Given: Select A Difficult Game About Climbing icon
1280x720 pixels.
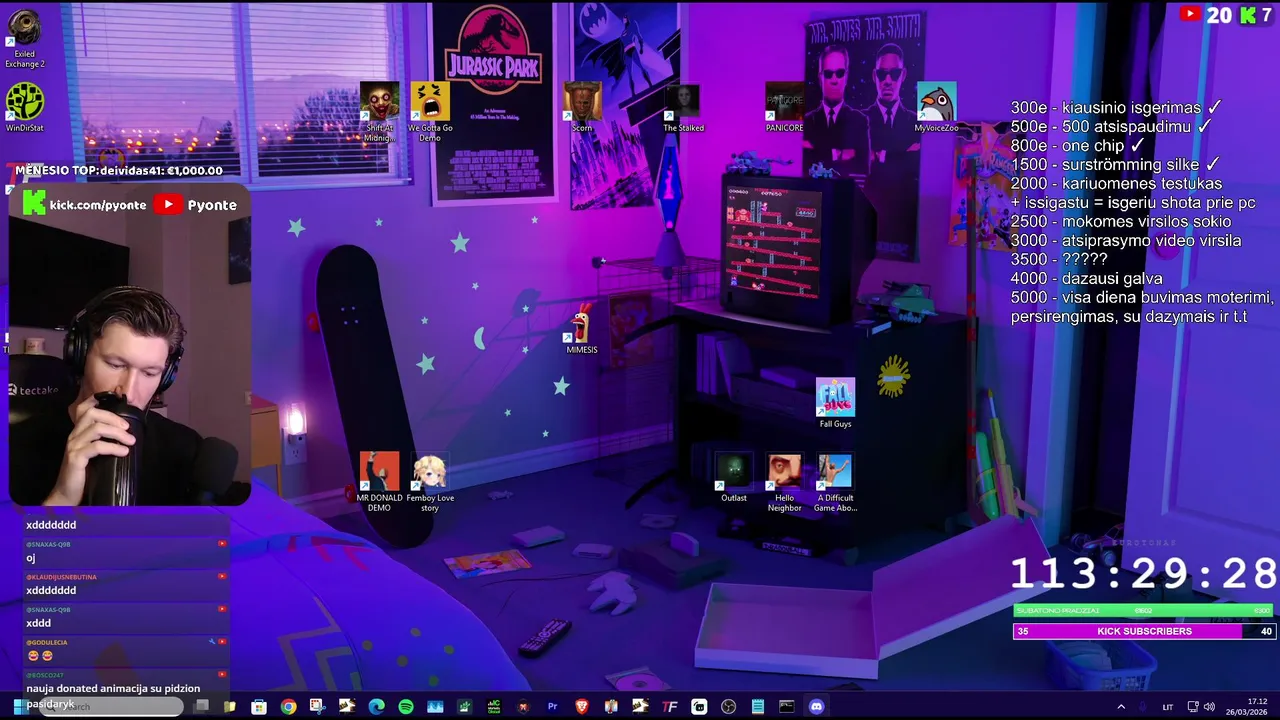Looking at the screenshot, I should point(835,482).
